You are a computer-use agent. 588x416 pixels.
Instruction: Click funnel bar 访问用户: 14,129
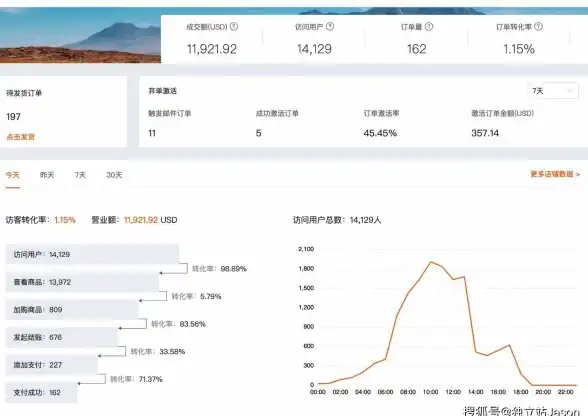click(92, 254)
